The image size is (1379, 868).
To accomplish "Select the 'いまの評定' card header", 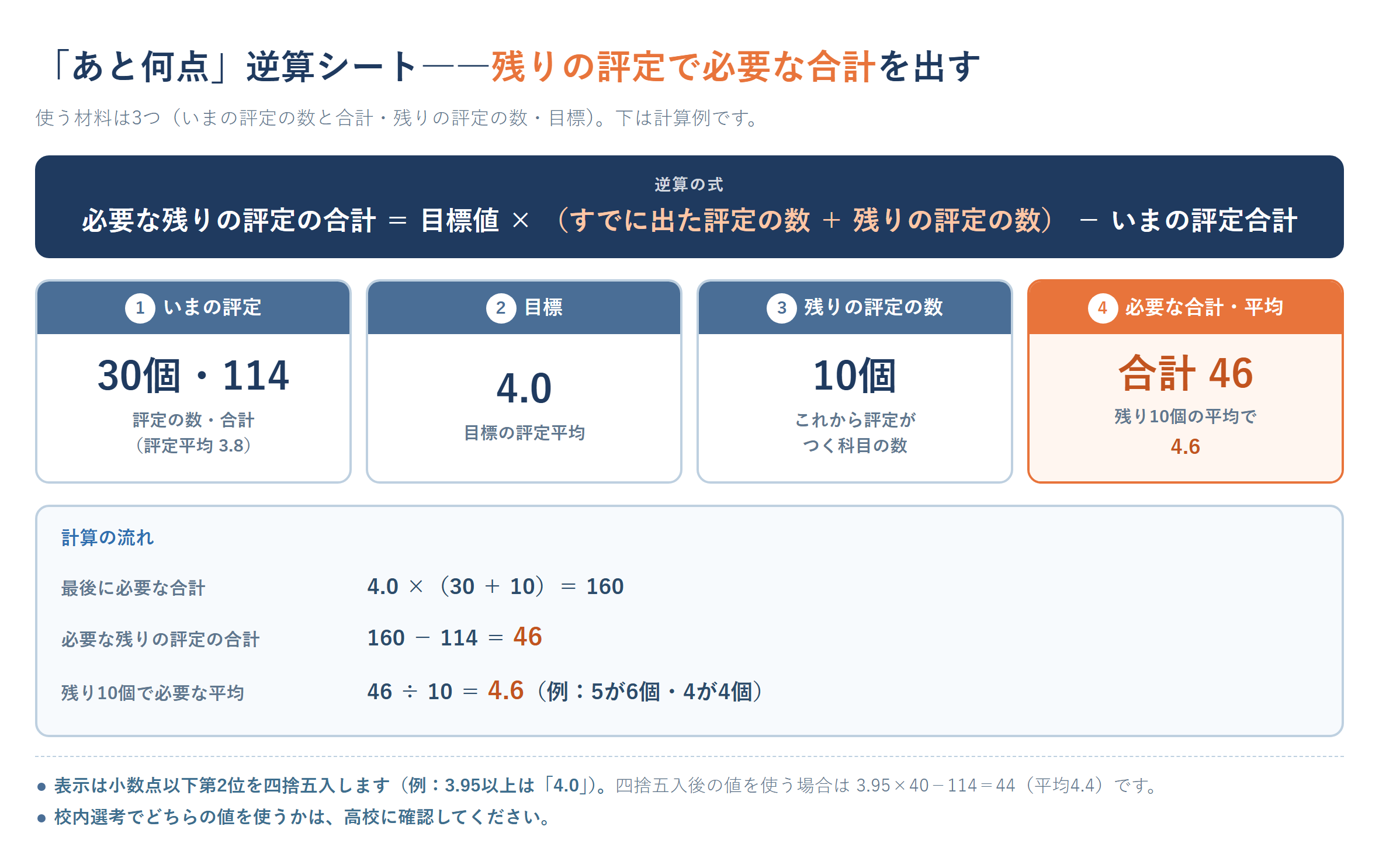I will pos(193,308).
